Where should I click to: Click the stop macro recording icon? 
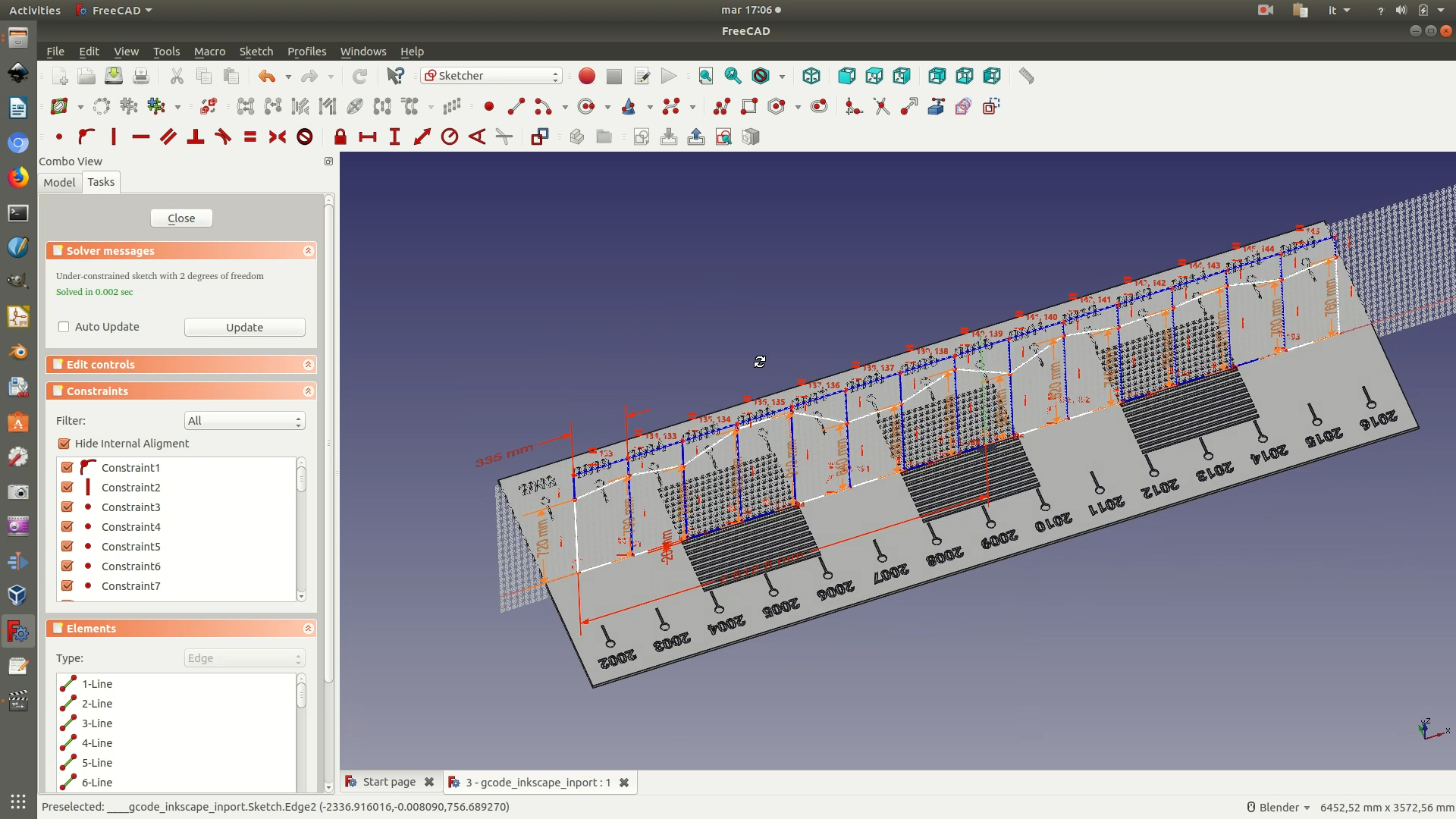coord(614,76)
